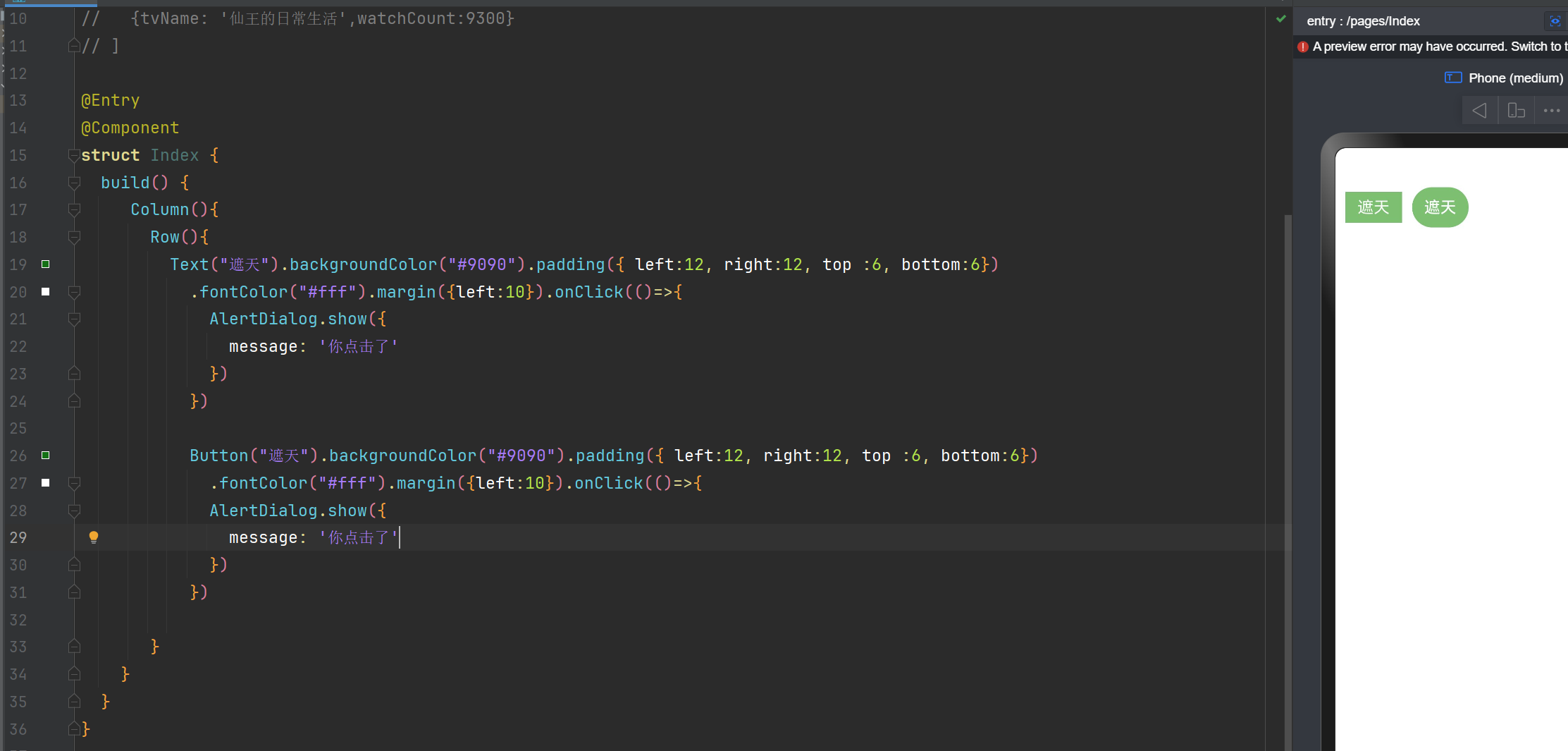This screenshot has width=1568, height=751.
Task: Collapse the onClick block on line 27
Action: click(74, 483)
